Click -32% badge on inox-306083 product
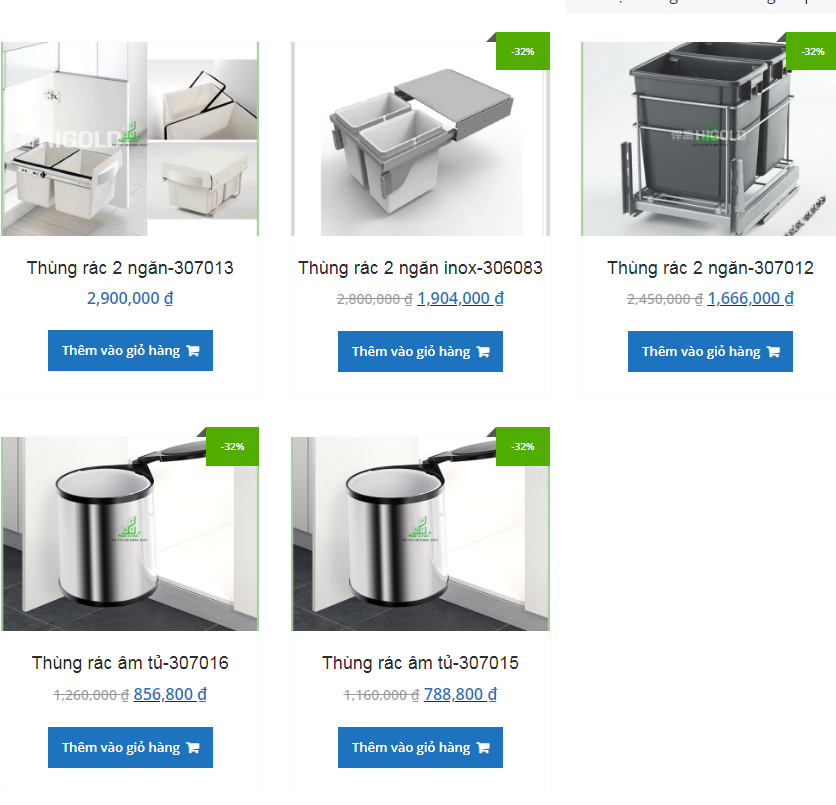The image size is (836, 805). 522,51
